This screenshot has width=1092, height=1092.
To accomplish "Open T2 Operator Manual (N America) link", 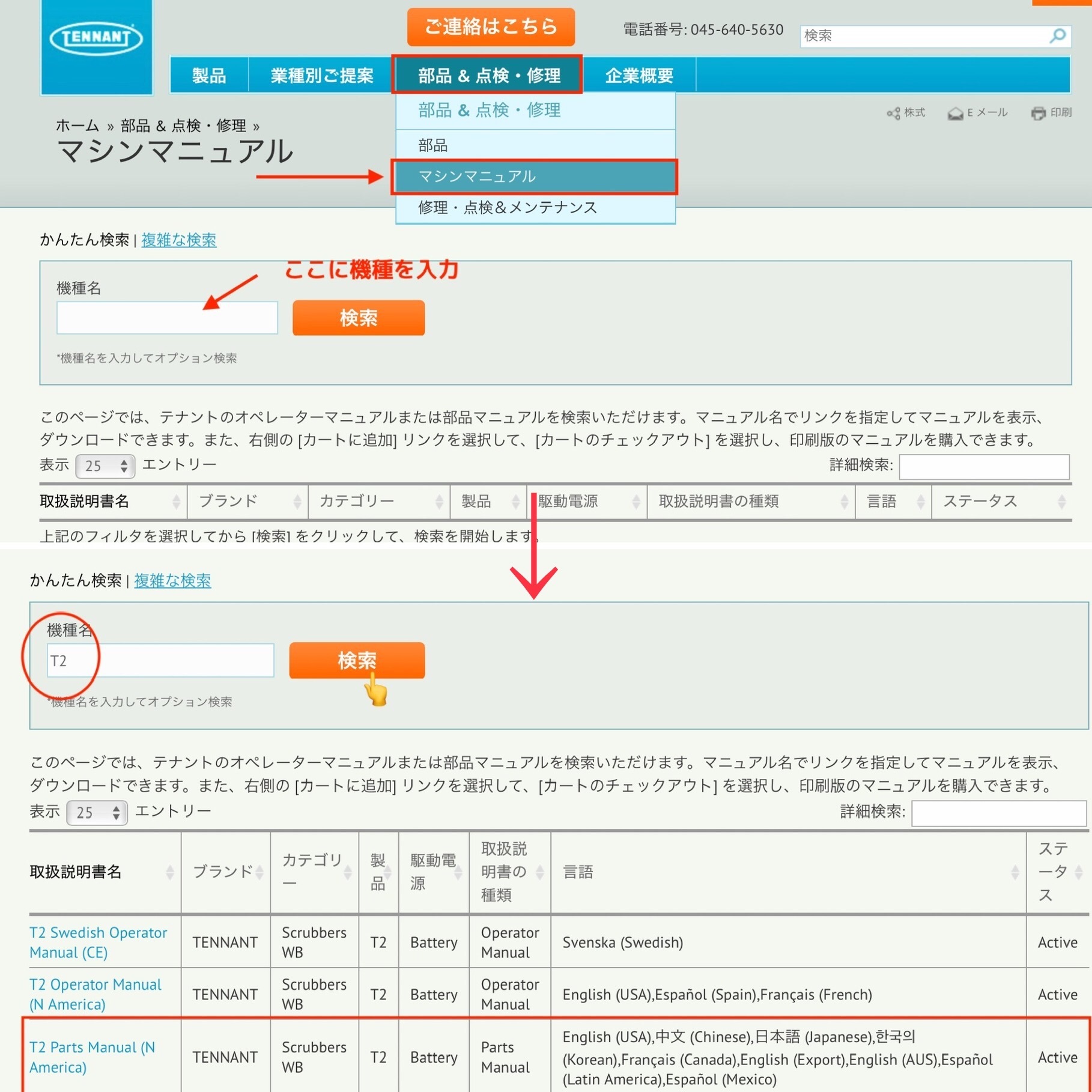I will click(x=96, y=994).
